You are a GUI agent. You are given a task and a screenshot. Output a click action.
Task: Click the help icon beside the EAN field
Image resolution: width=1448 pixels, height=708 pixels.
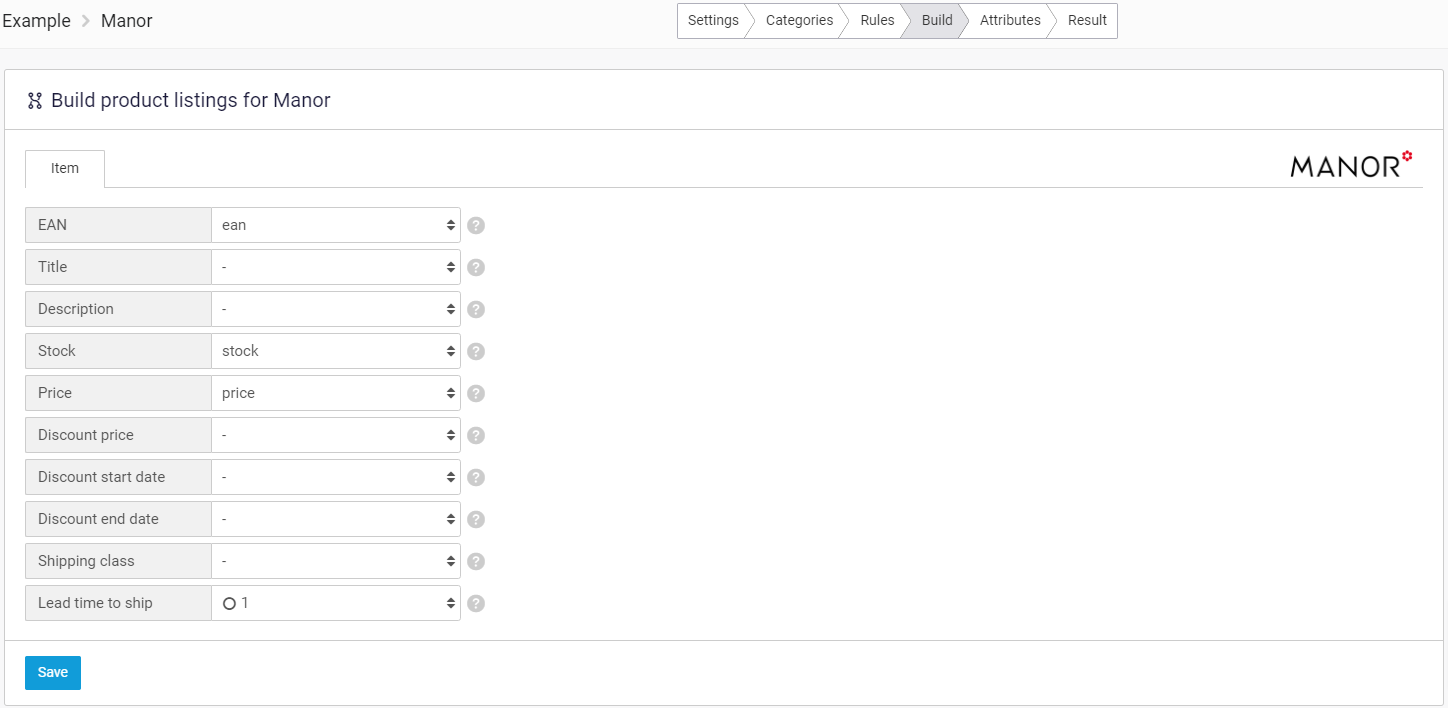pos(475,225)
